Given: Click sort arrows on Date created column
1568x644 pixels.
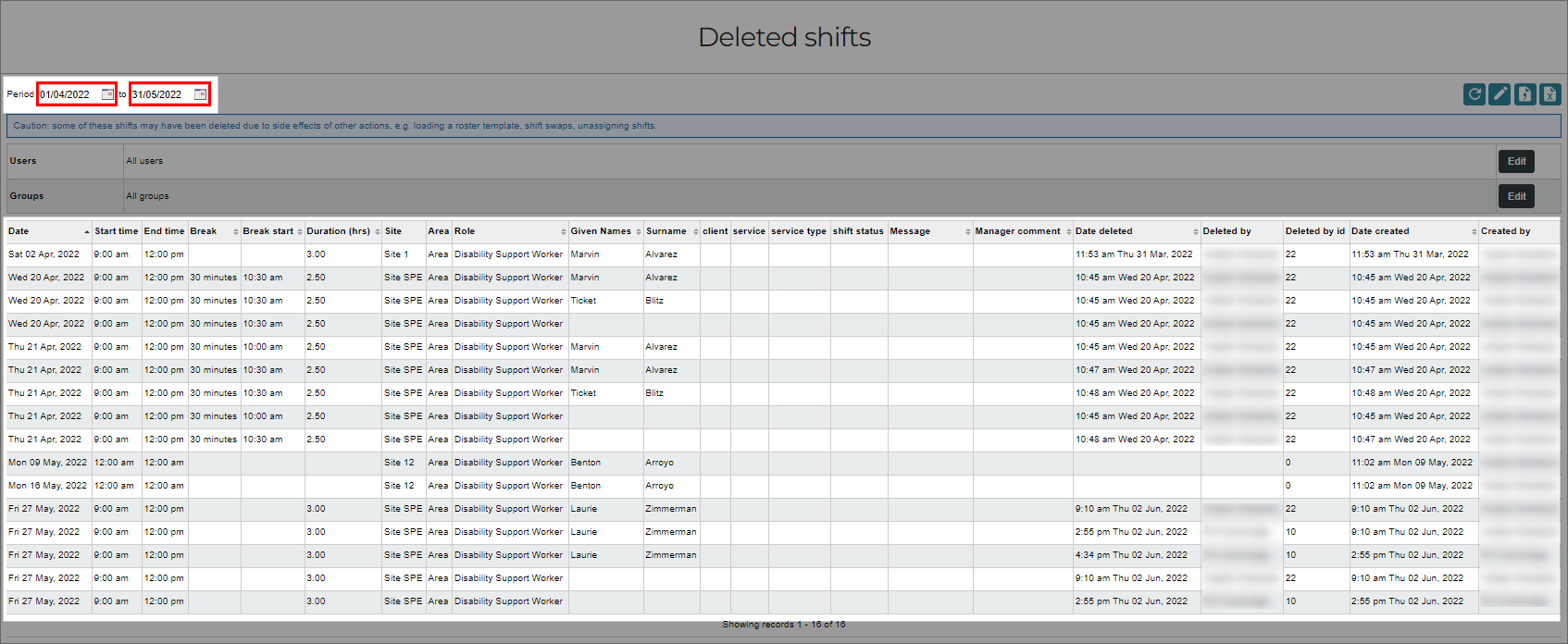Looking at the screenshot, I should (1474, 231).
